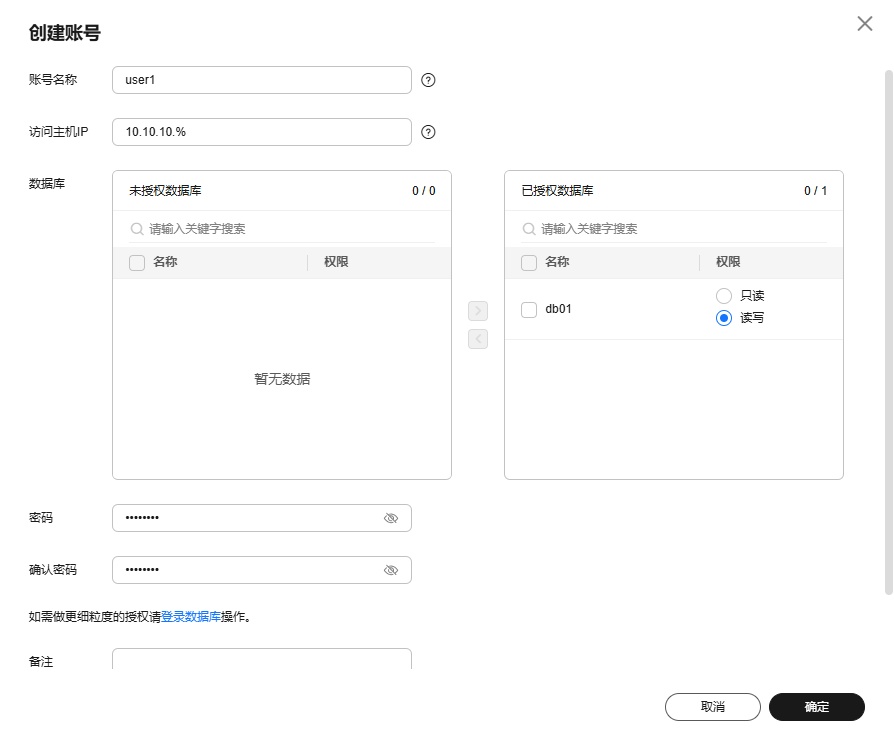894x746 pixels.
Task: Click the 账号名称 input field
Action: point(261,80)
